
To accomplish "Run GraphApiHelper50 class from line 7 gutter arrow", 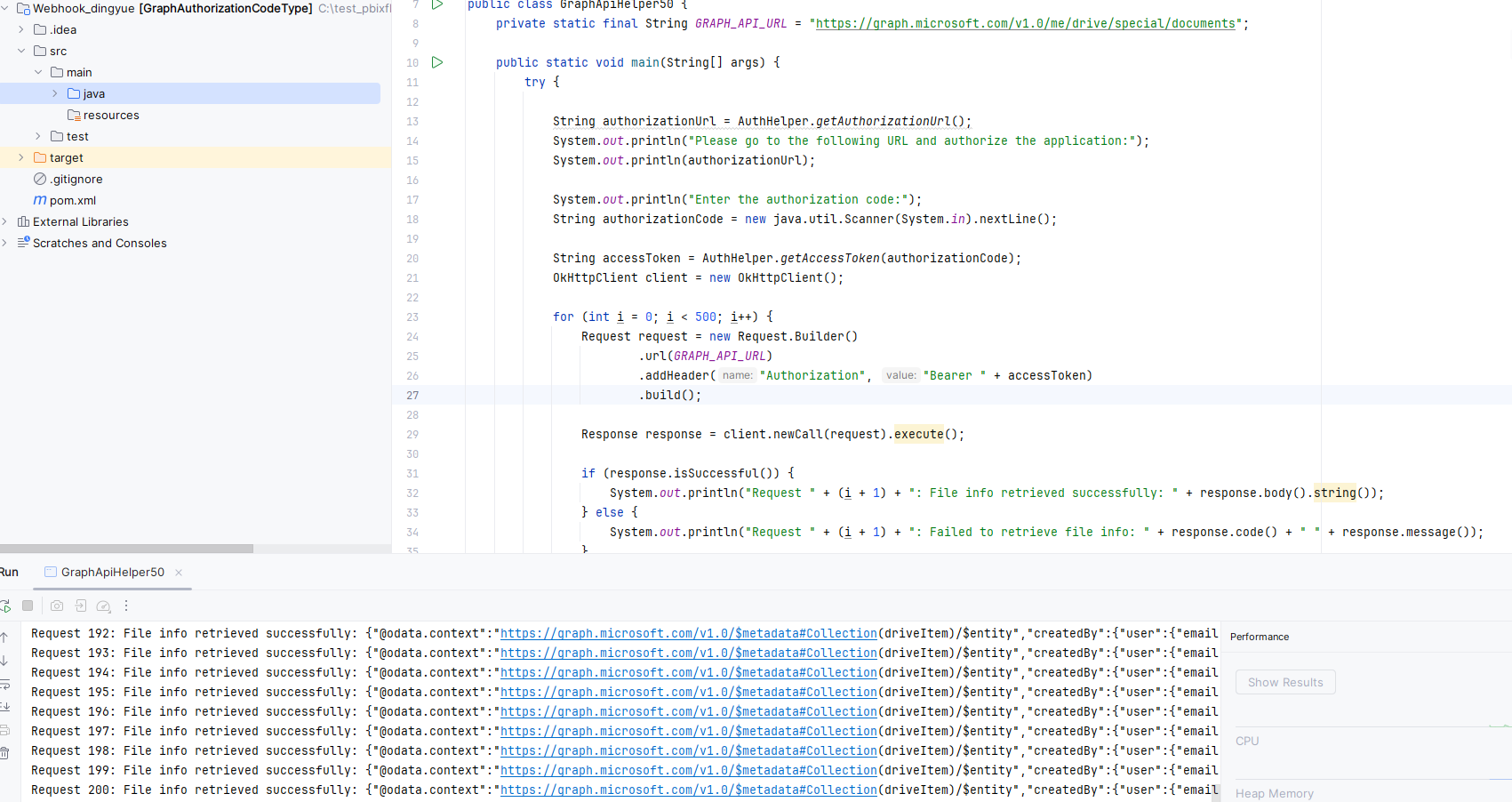I will click(x=436, y=4).
